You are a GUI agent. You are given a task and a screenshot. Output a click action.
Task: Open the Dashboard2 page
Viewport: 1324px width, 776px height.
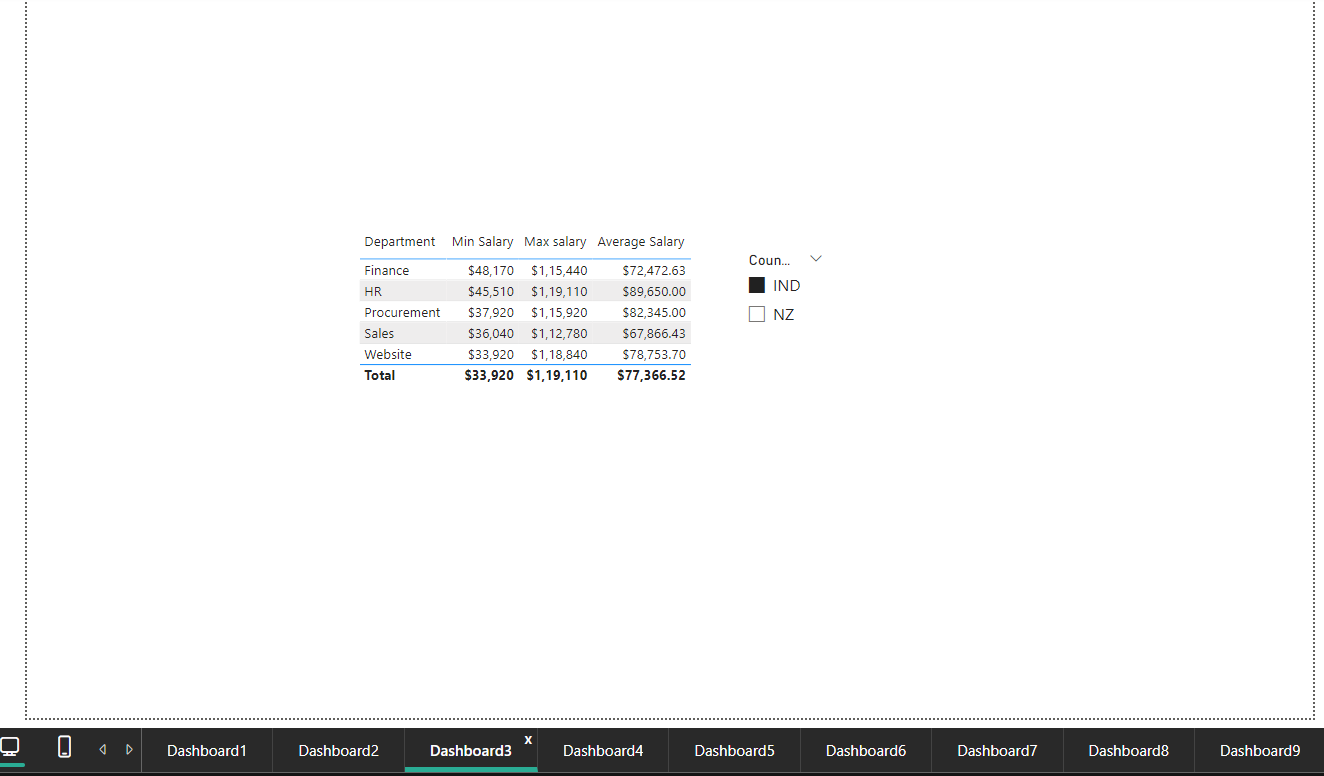338,750
